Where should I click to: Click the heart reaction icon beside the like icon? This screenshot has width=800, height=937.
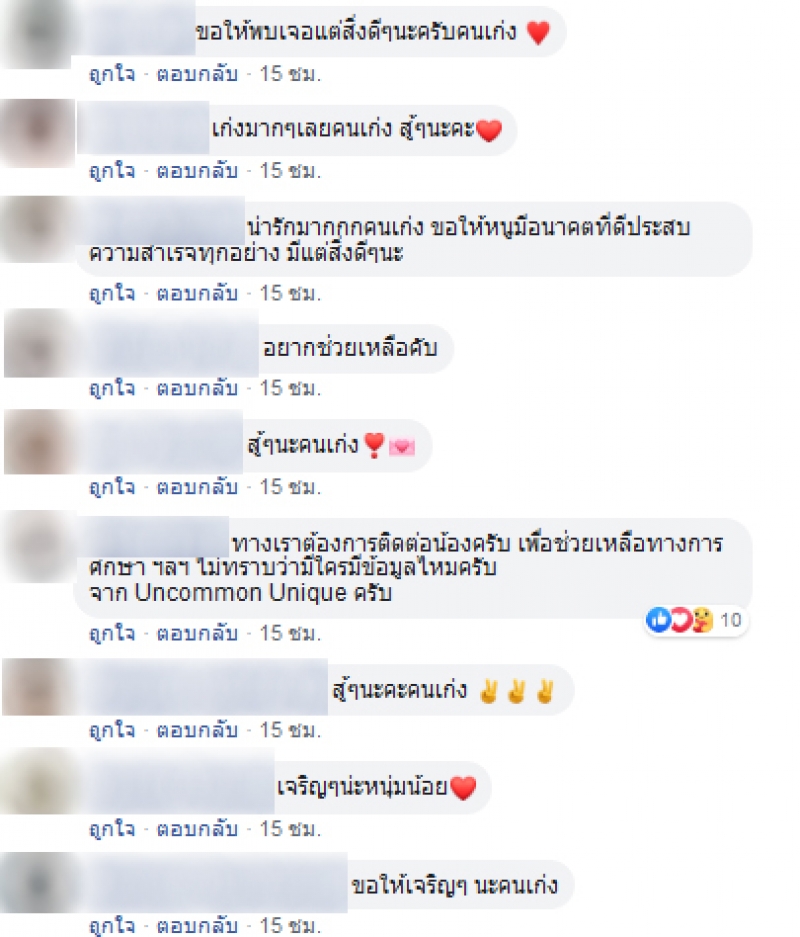click(x=680, y=620)
